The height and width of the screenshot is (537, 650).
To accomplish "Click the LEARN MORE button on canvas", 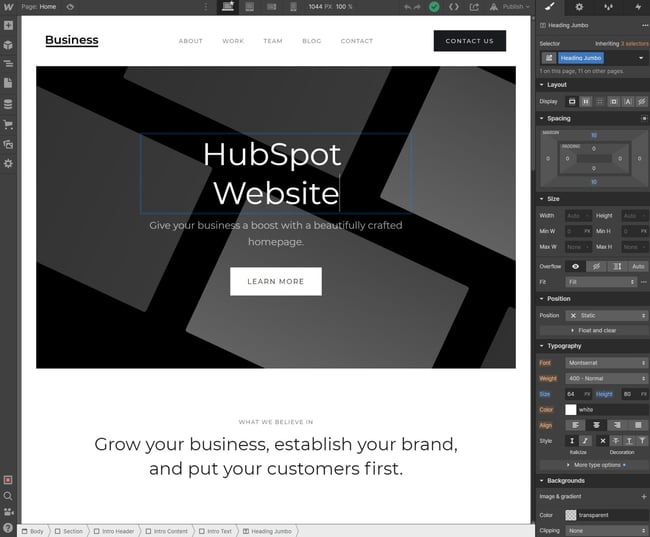I will tap(275, 281).
